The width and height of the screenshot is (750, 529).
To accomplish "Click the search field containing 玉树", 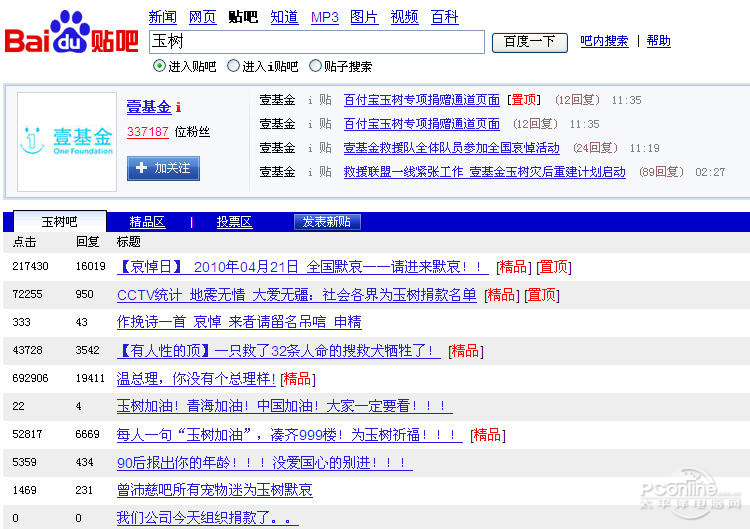I will point(317,42).
